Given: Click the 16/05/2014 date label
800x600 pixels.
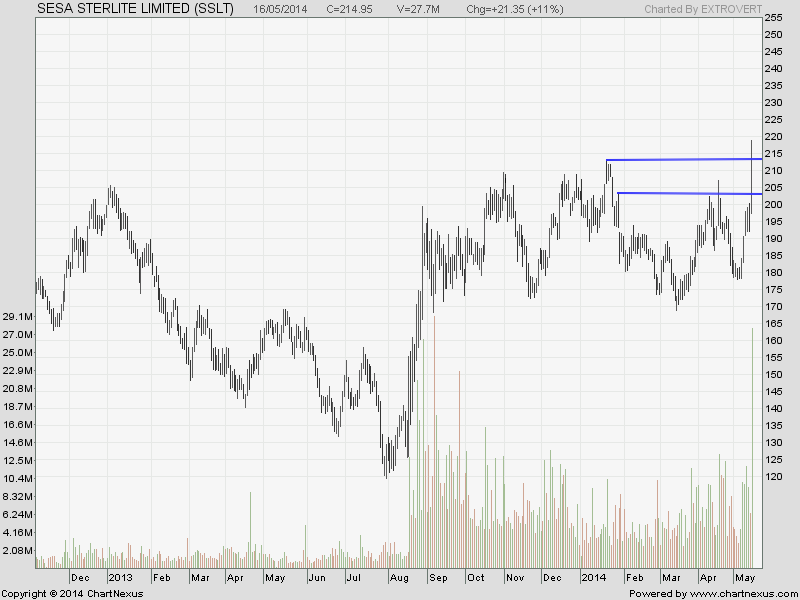Looking at the screenshot, I should point(282,8).
